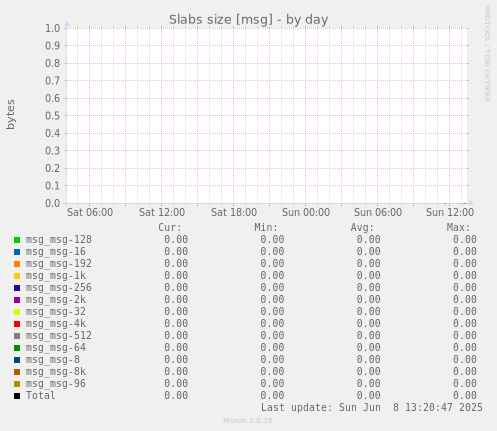Image resolution: width=497 pixels, height=431 pixels.
Task: Select the msg_msg-2k legend label
Action: (56, 300)
